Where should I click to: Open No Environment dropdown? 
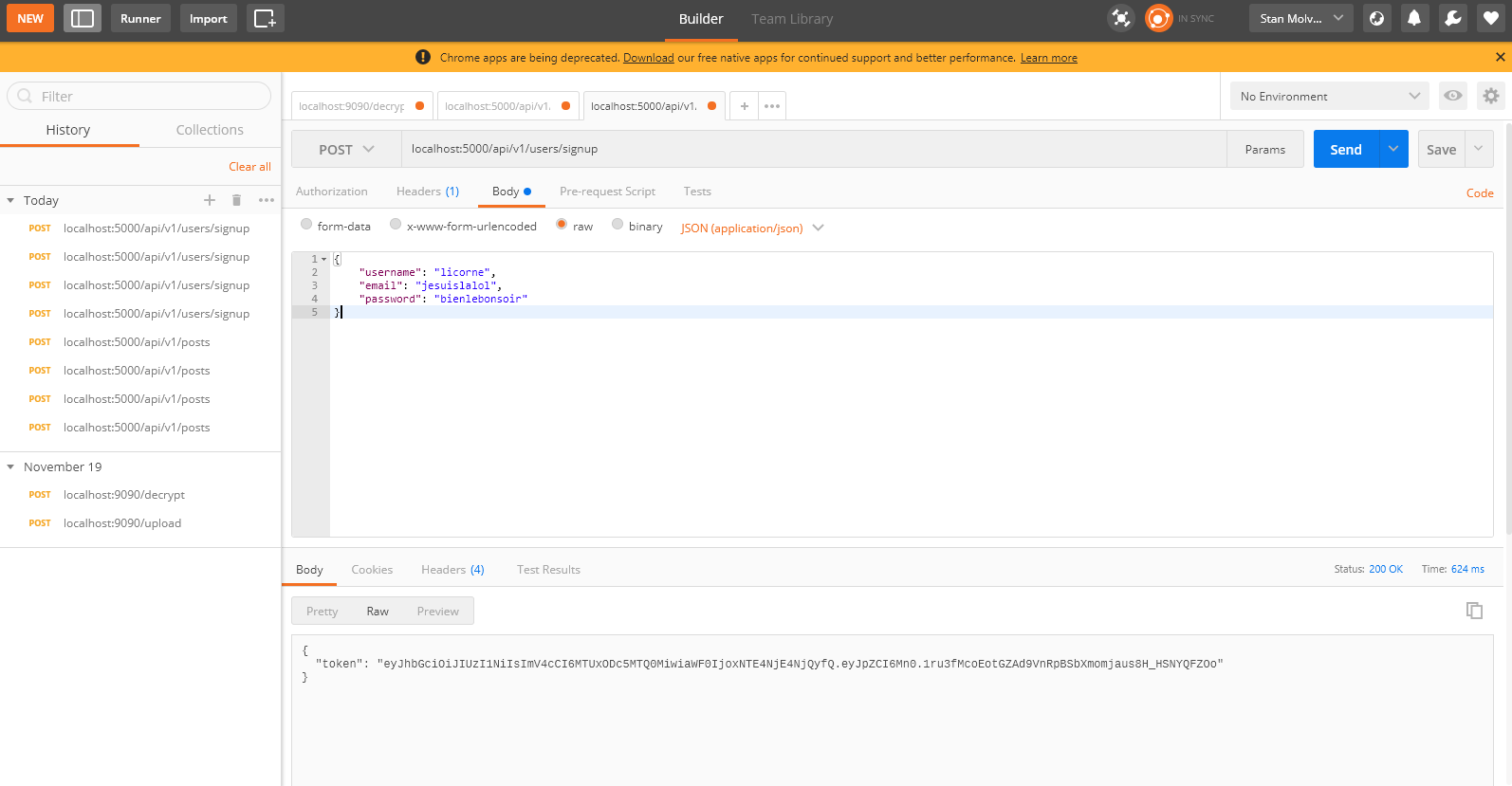tap(1330, 96)
